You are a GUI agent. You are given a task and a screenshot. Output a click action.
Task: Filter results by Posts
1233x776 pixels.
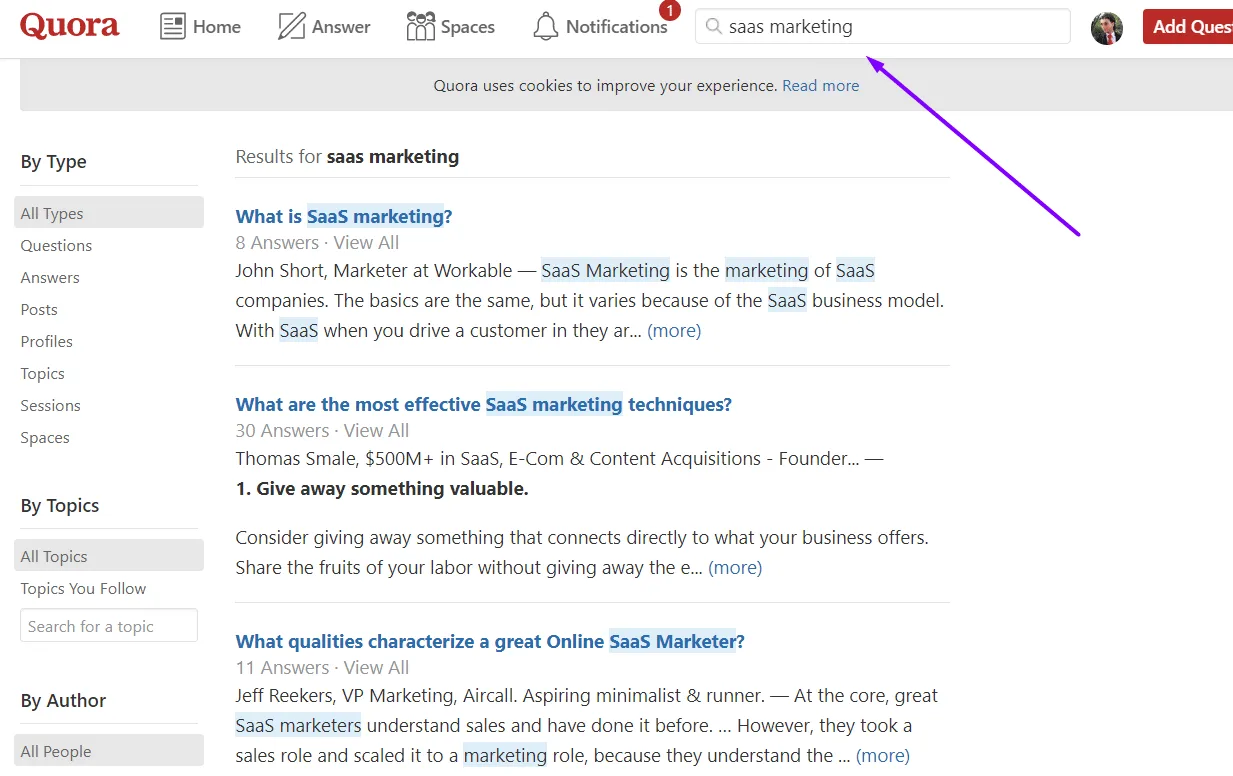pyautogui.click(x=39, y=309)
